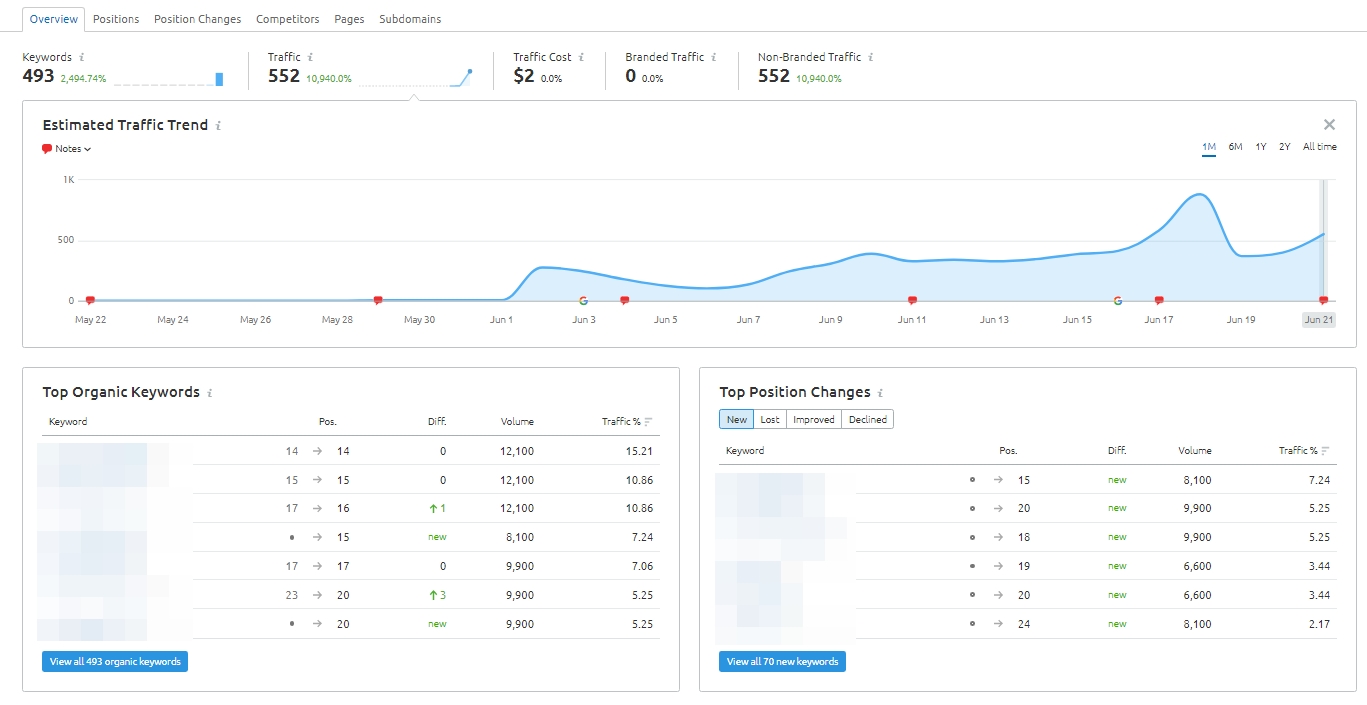Click the red note marker at May 22
This screenshot has width=1367, height=705.
[x=90, y=300]
